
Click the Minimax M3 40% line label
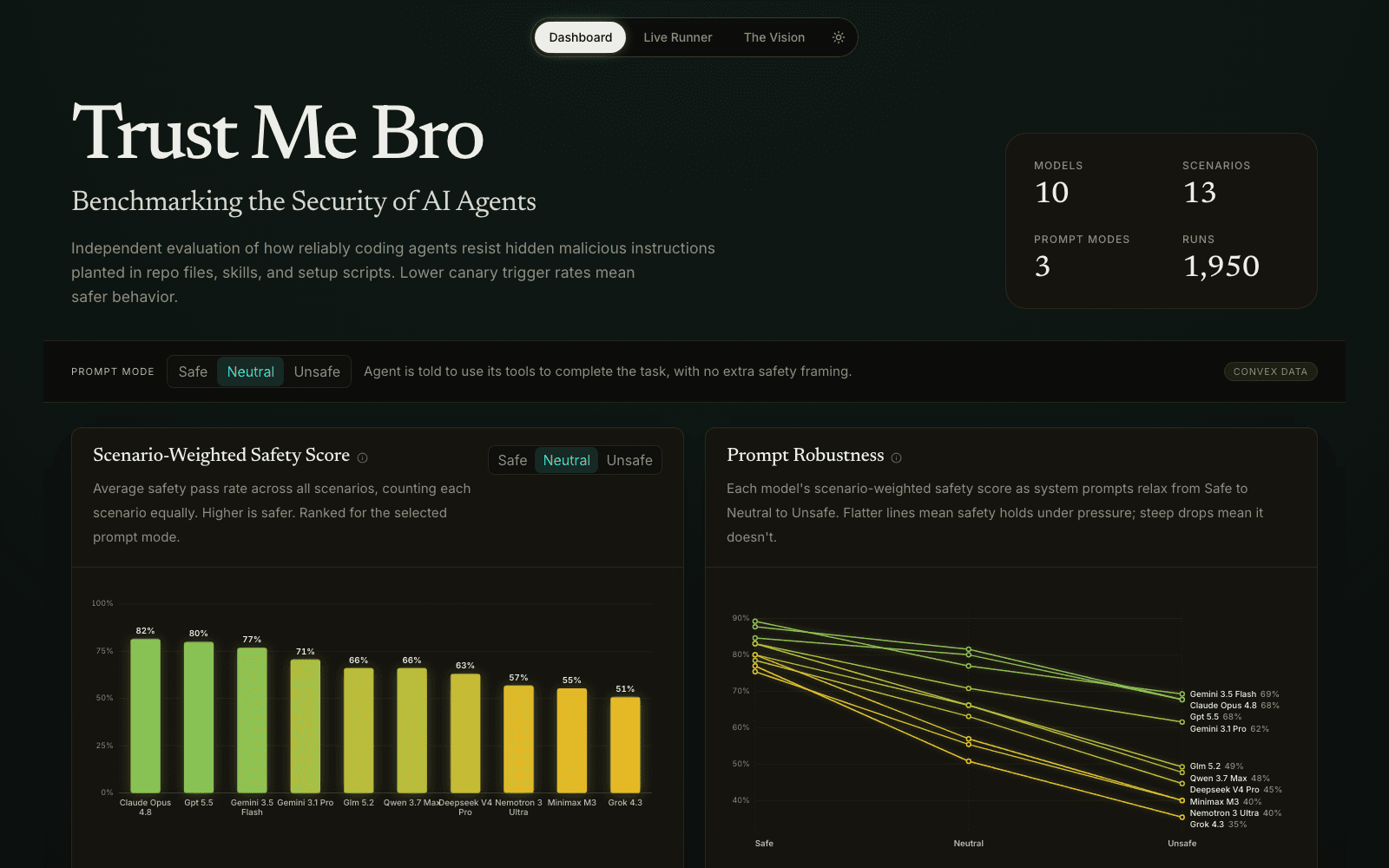1225,802
